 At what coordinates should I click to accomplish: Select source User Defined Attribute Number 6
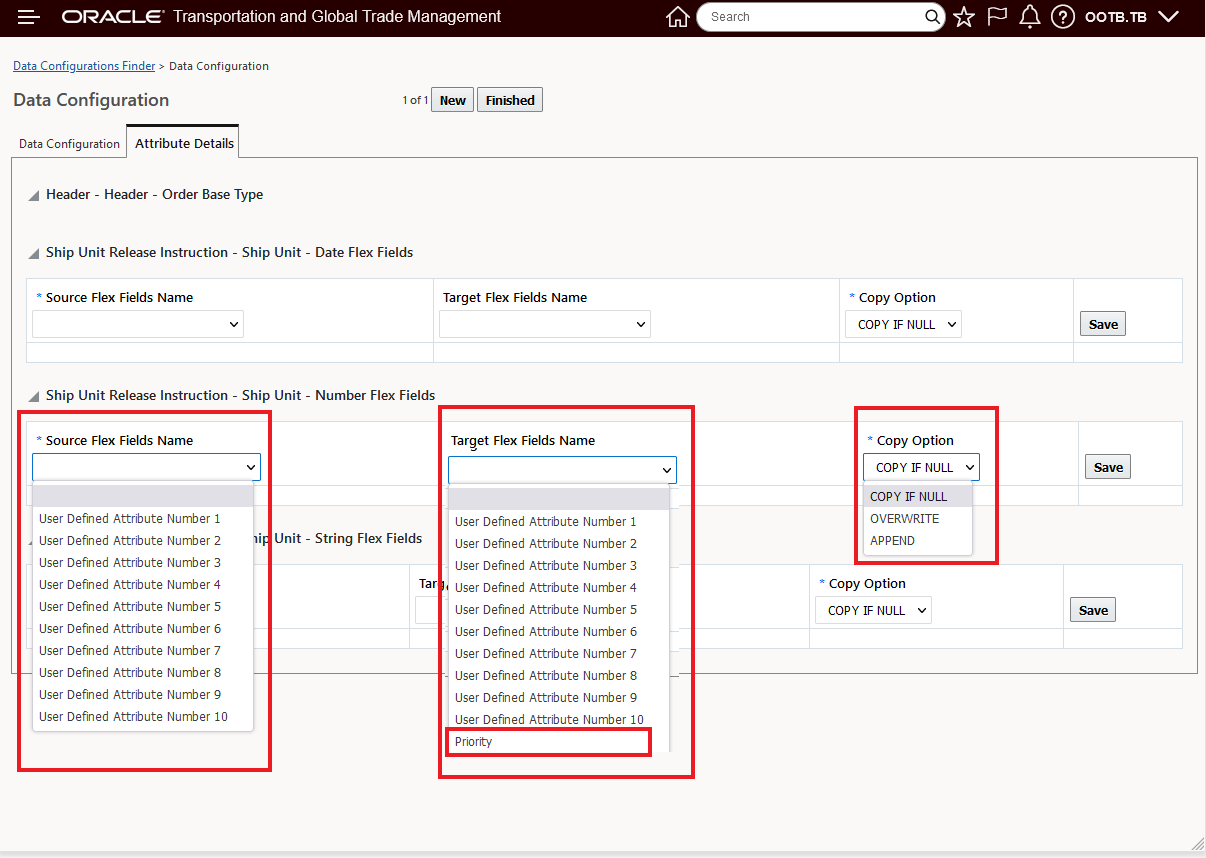[x=143, y=629]
